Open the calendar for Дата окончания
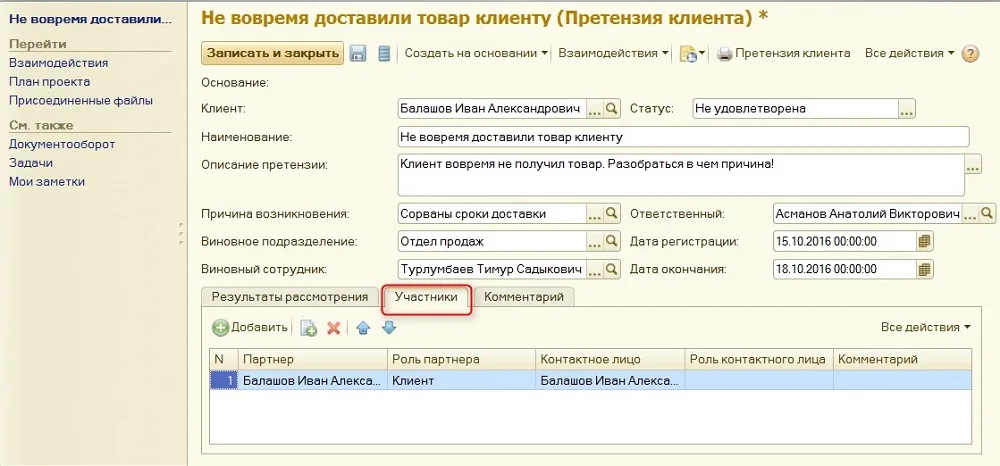Viewport: 1000px width, 466px height. coord(925,270)
